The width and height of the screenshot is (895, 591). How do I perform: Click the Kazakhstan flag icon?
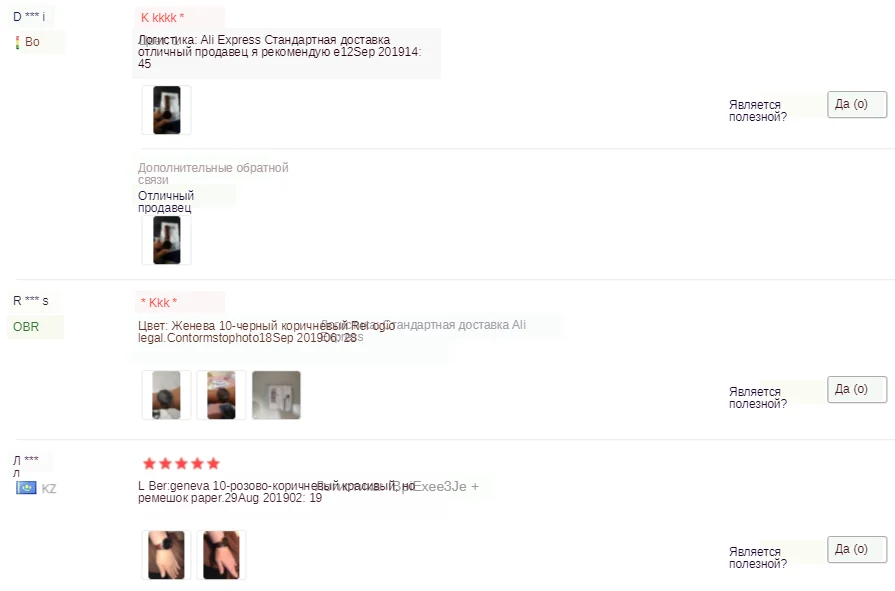(26, 488)
